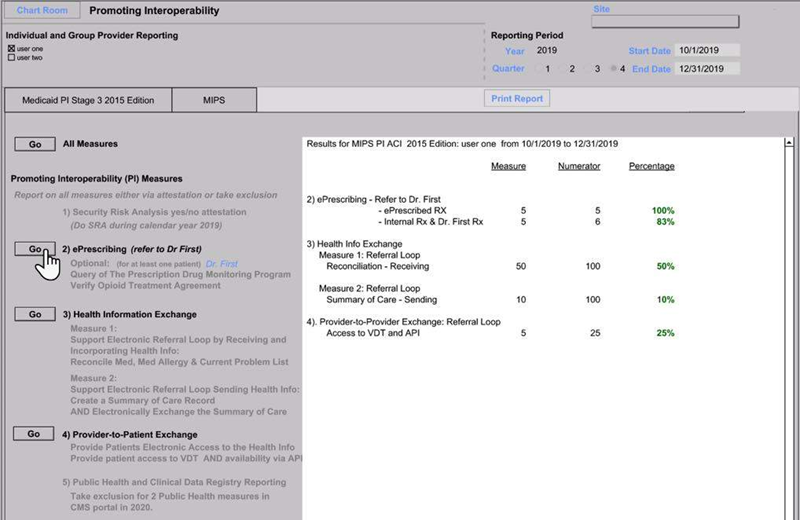This screenshot has width=800, height=520.
Task: Enable the user two checkbox
Action: tap(11, 57)
